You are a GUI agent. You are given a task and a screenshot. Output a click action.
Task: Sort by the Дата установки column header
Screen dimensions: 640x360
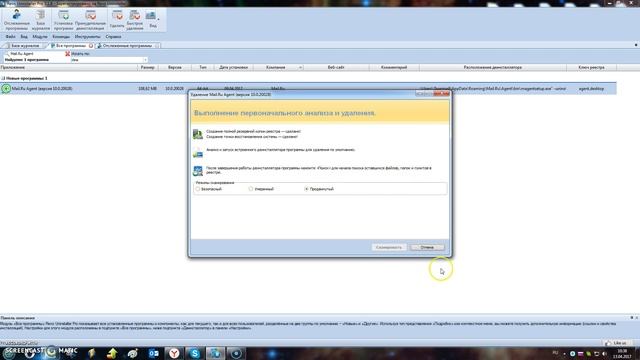233,67
